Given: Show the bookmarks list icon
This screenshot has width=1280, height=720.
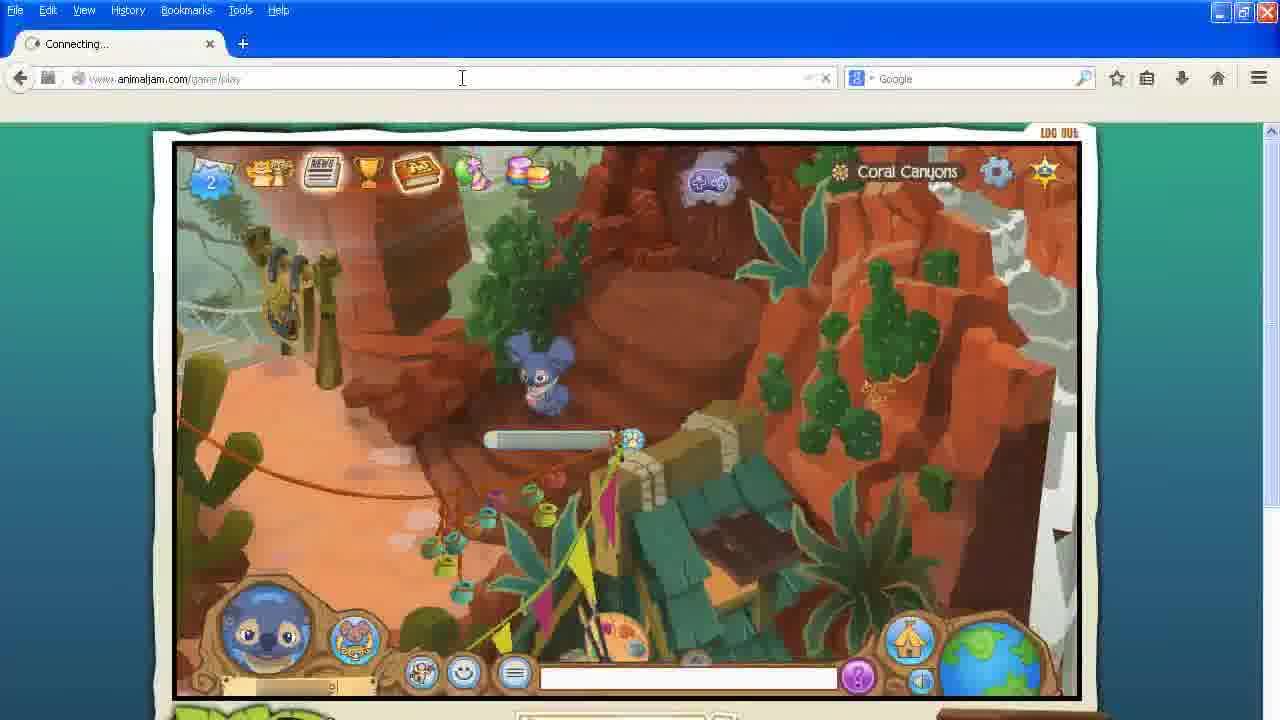Looking at the screenshot, I should pyautogui.click(x=1147, y=78).
